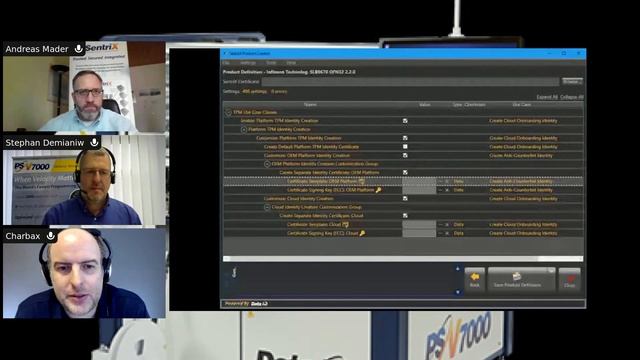Screen dimensions: 640x360
Task: Click the value field for Certificate Signing Key Cloud
Action: 419,233
